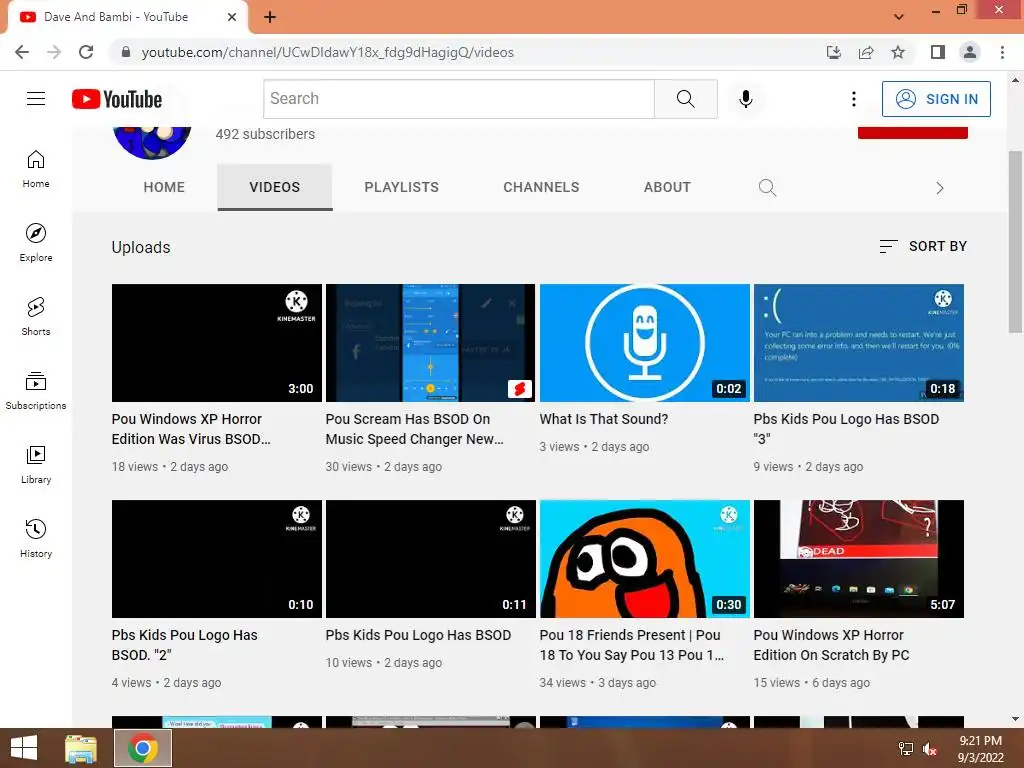Open the 3:00 Pou Windows XP Horror thumbnail
This screenshot has width=1024, height=768.
tap(217, 343)
